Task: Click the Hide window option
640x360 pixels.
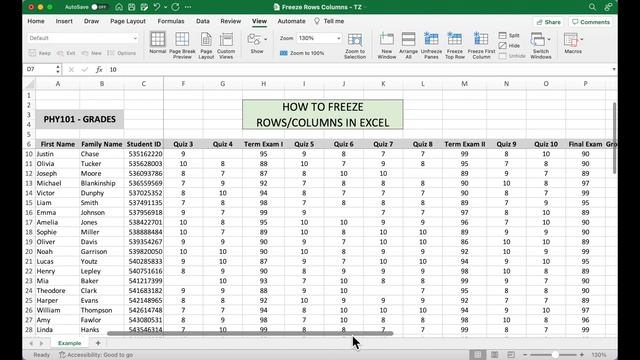Action: pyautogui.click(x=509, y=46)
